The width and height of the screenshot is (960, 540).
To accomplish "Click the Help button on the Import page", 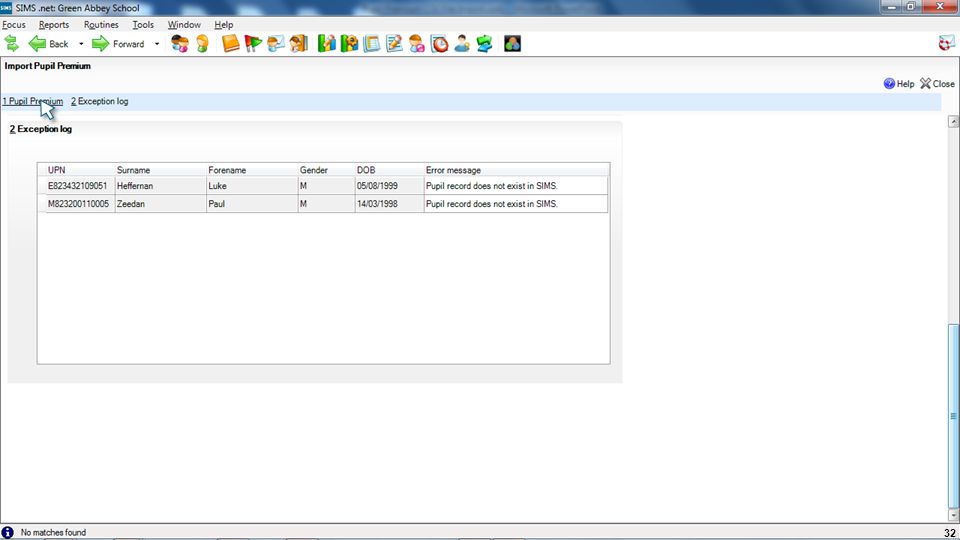I will click(x=899, y=84).
